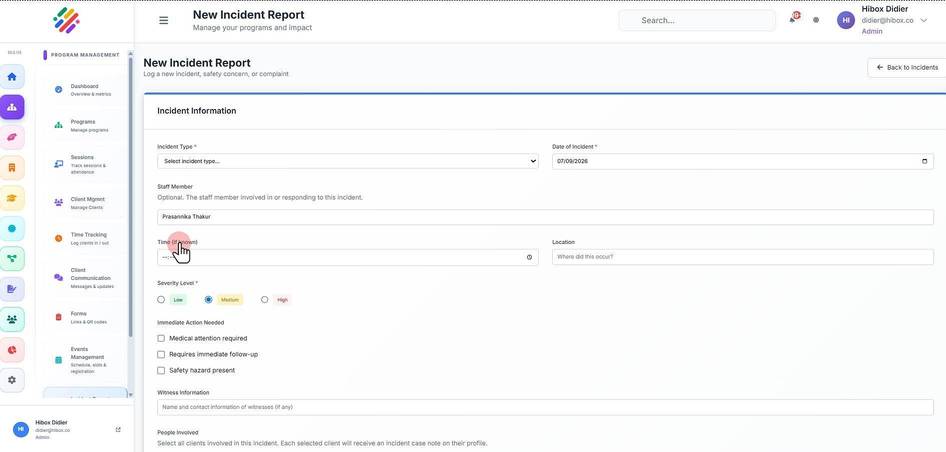This screenshot has width=946, height=452.
Task: Open Client Mgmnt menu item
Action: (84, 203)
